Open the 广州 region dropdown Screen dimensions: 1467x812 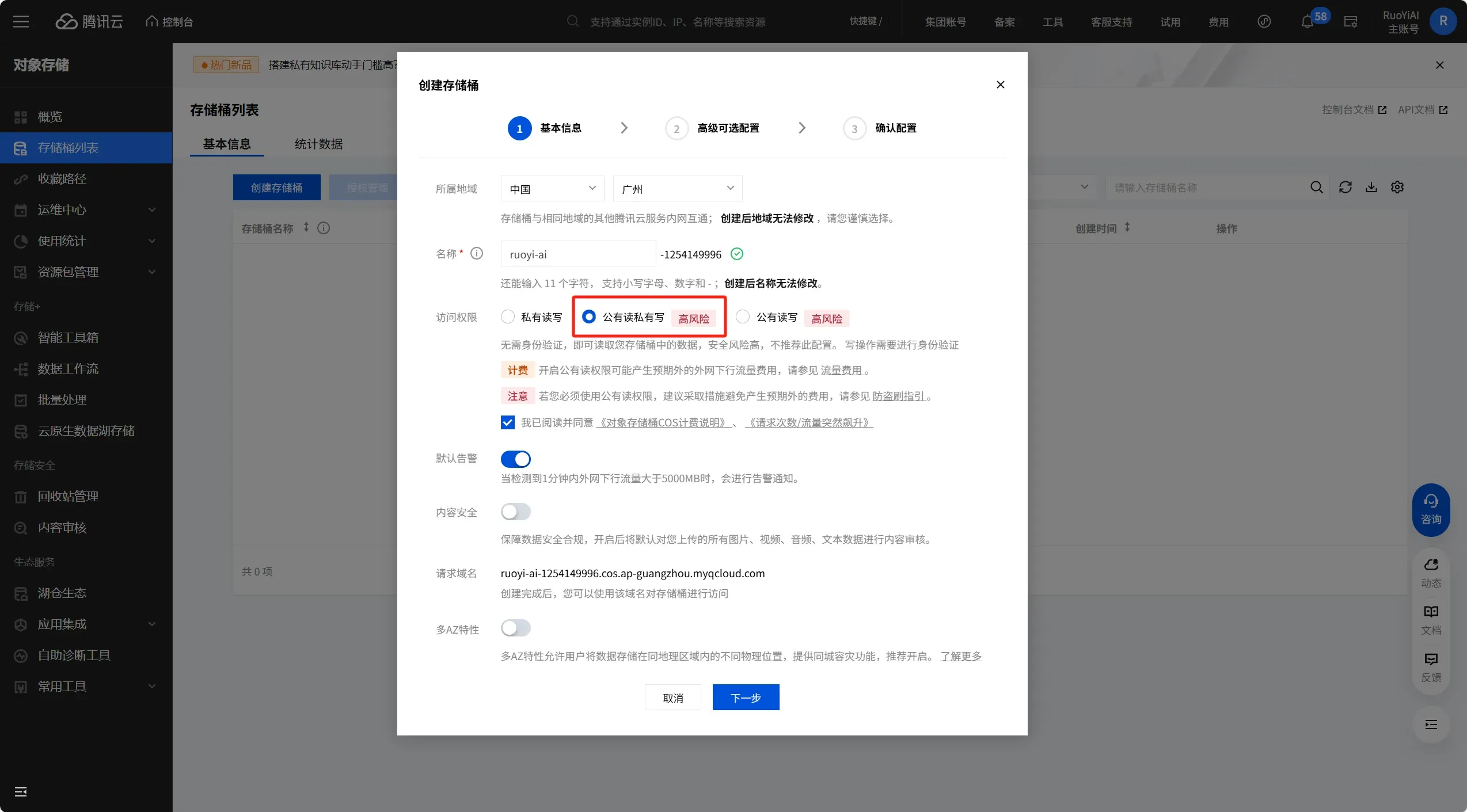tap(677, 189)
